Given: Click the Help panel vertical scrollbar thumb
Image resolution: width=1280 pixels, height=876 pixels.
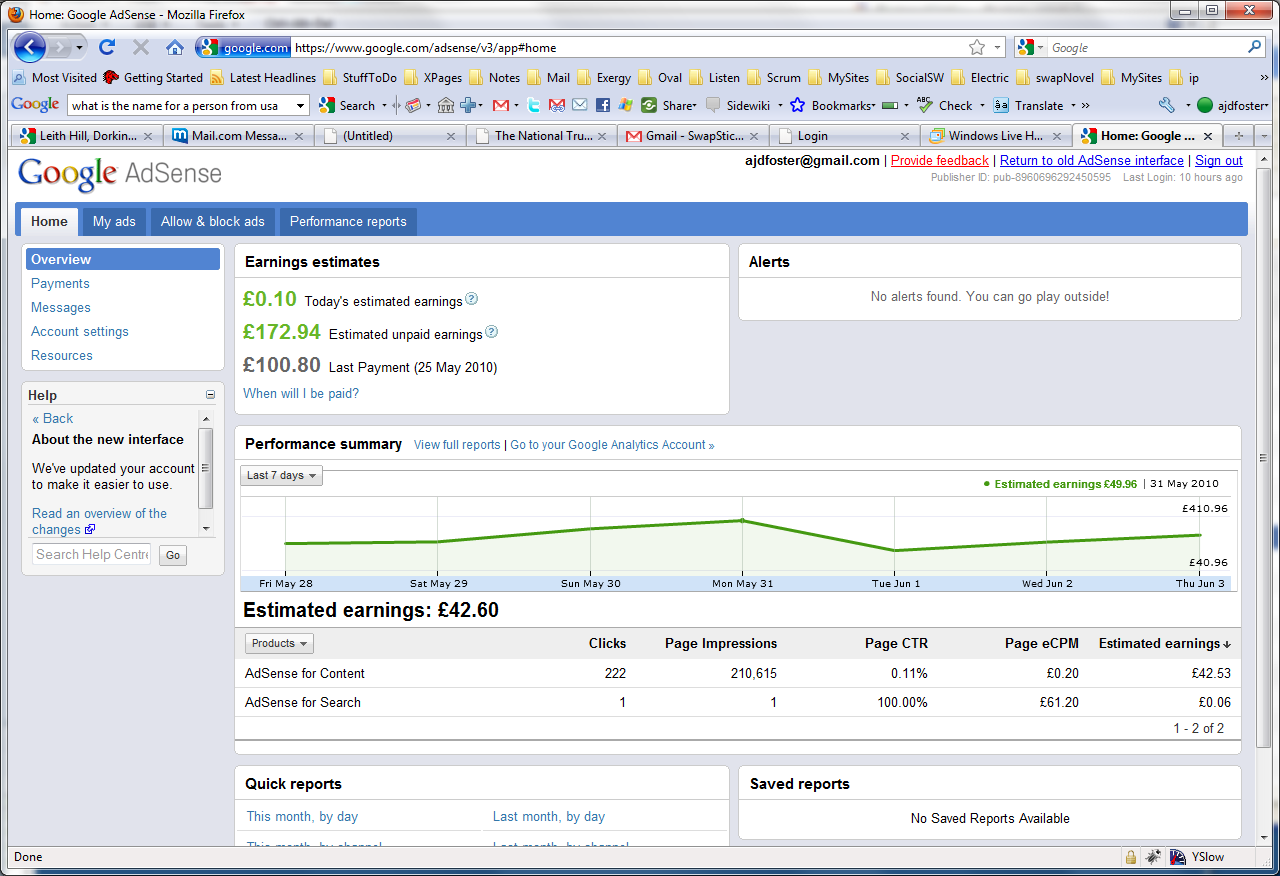Looking at the screenshot, I should click(x=206, y=467).
